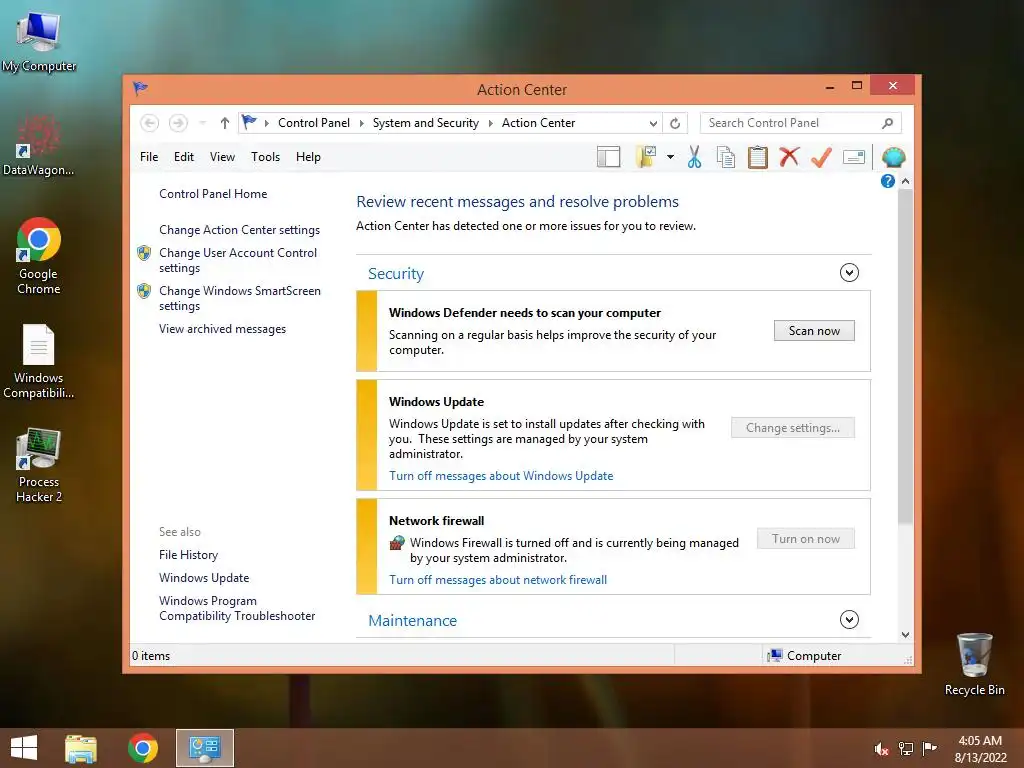Click the scrollbar up arrow

click(x=905, y=181)
